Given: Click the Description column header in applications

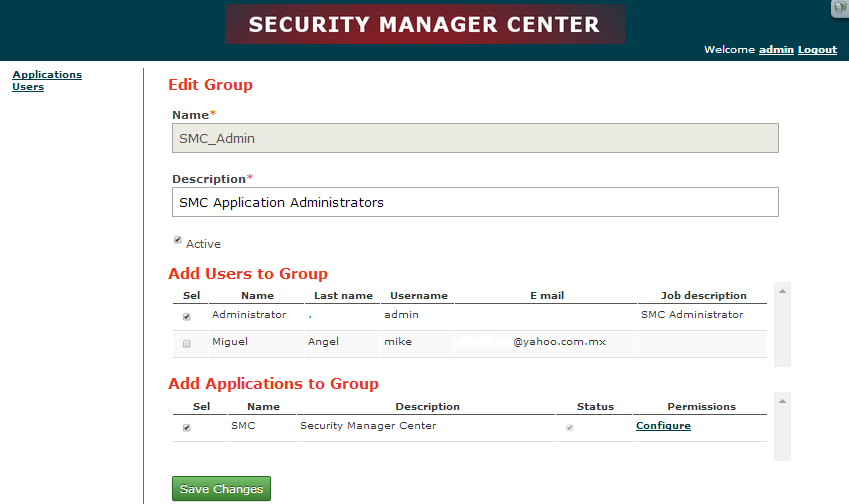Looking at the screenshot, I should (x=427, y=407).
